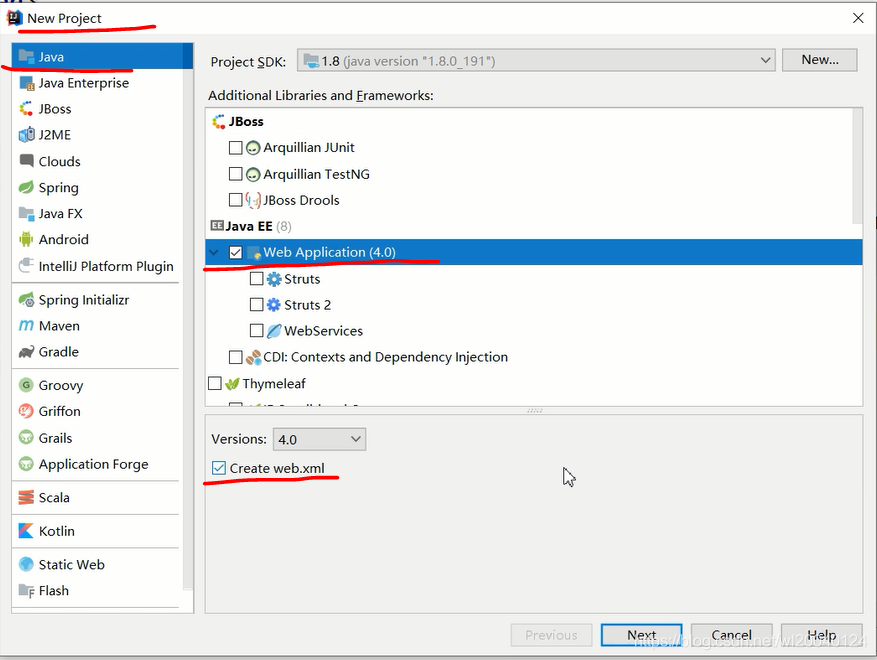877x660 pixels.
Task: Toggle the Create web.xml checkbox
Action: (x=219, y=468)
